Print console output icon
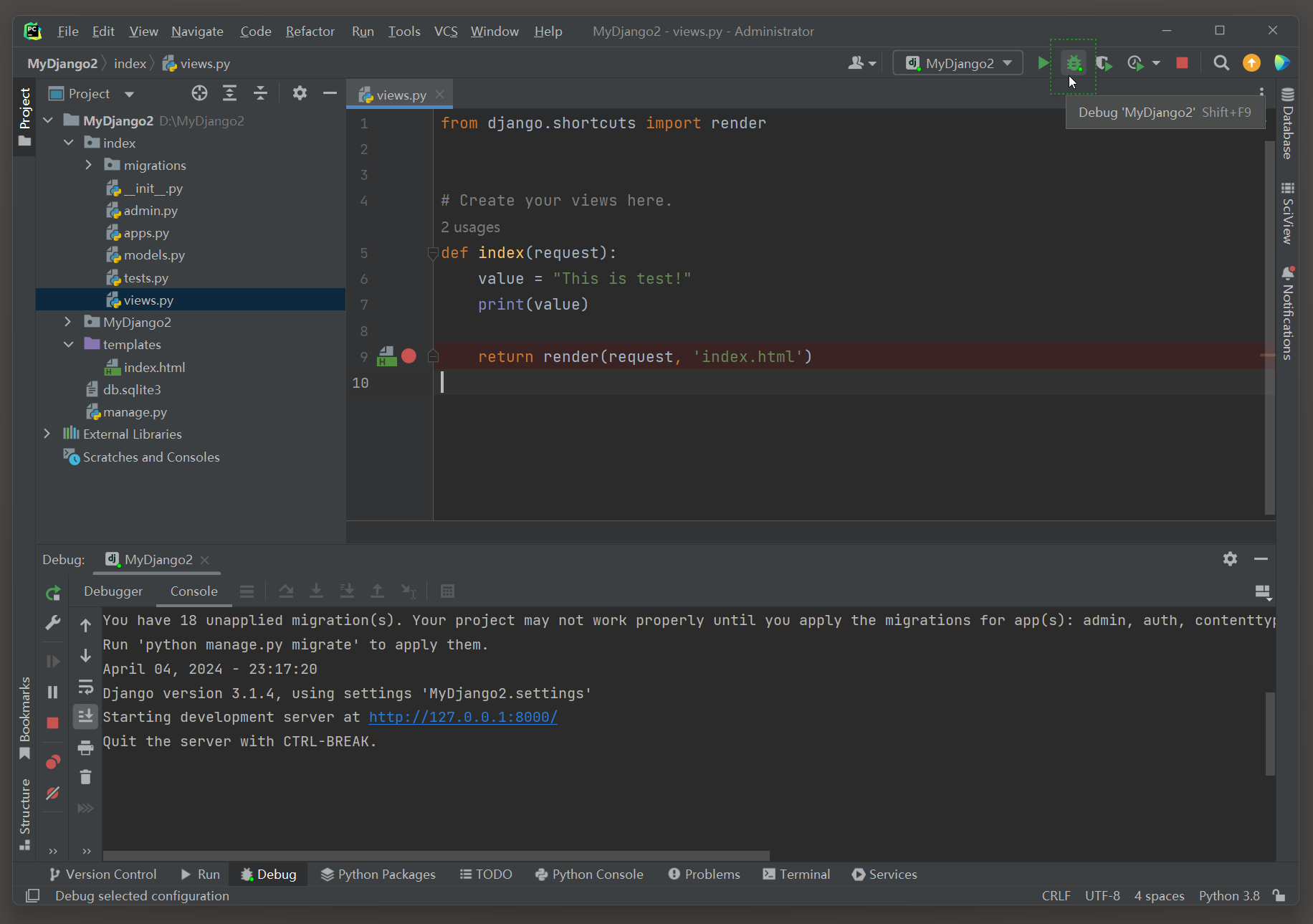1313x924 pixels. [86, 748]
